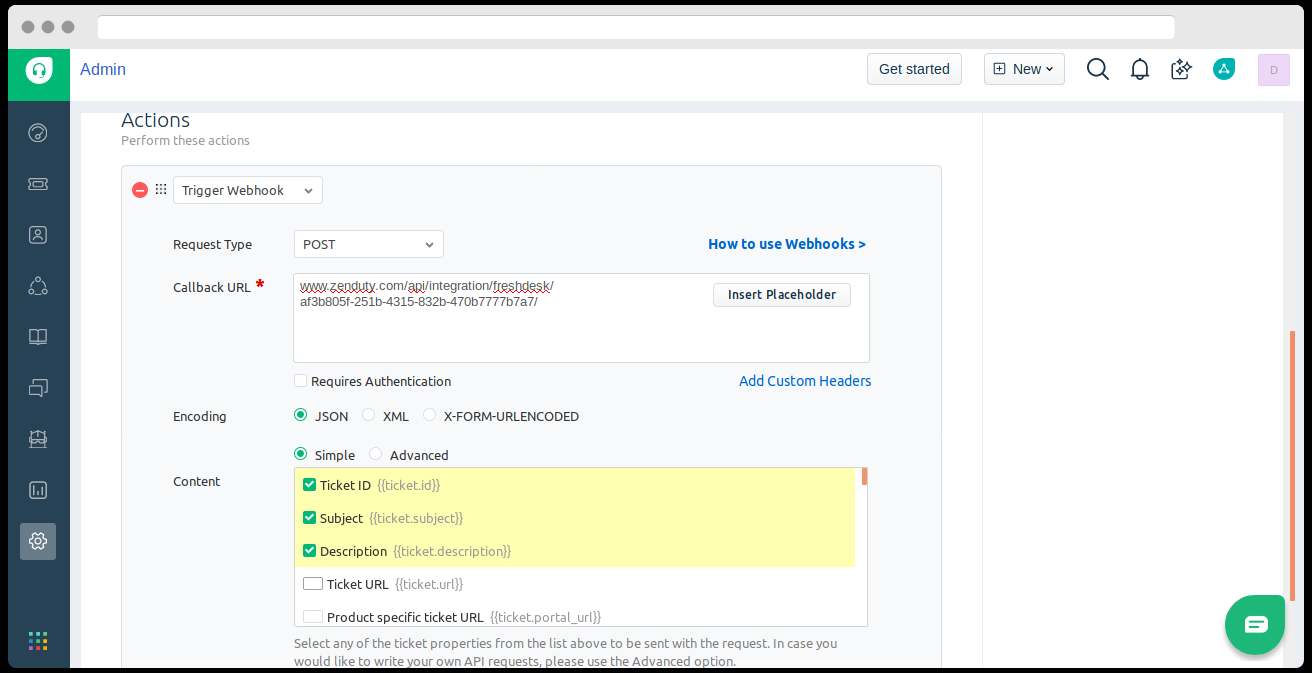Uncheck the Subject checkbox
The width and height of the screenshot is (1312, 673).
[309, 518]
